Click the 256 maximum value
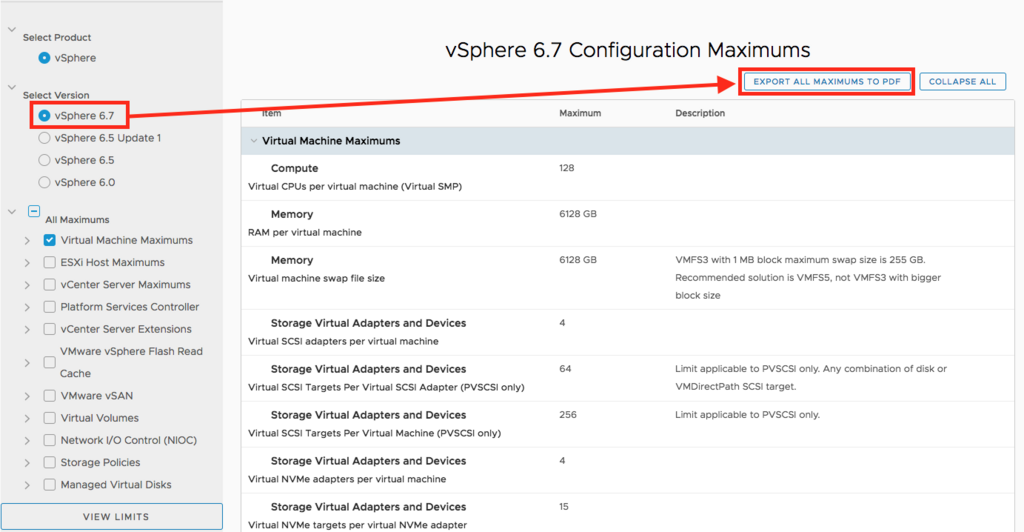 pyautogui.click(x=568, y=415)
